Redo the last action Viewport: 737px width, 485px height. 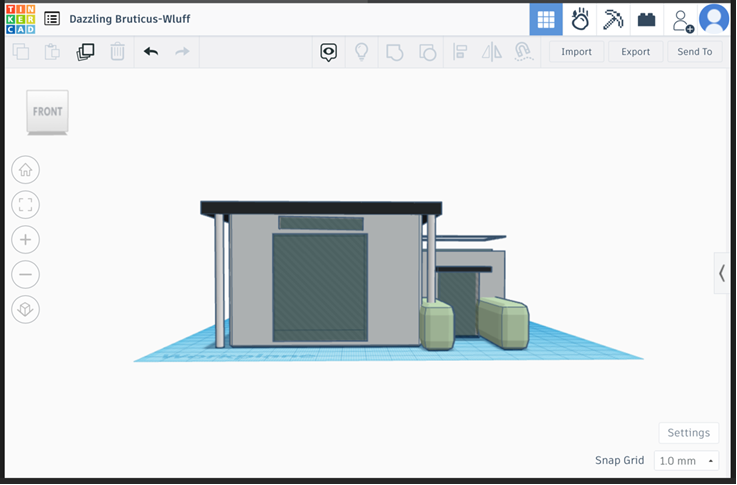point(182,52)
